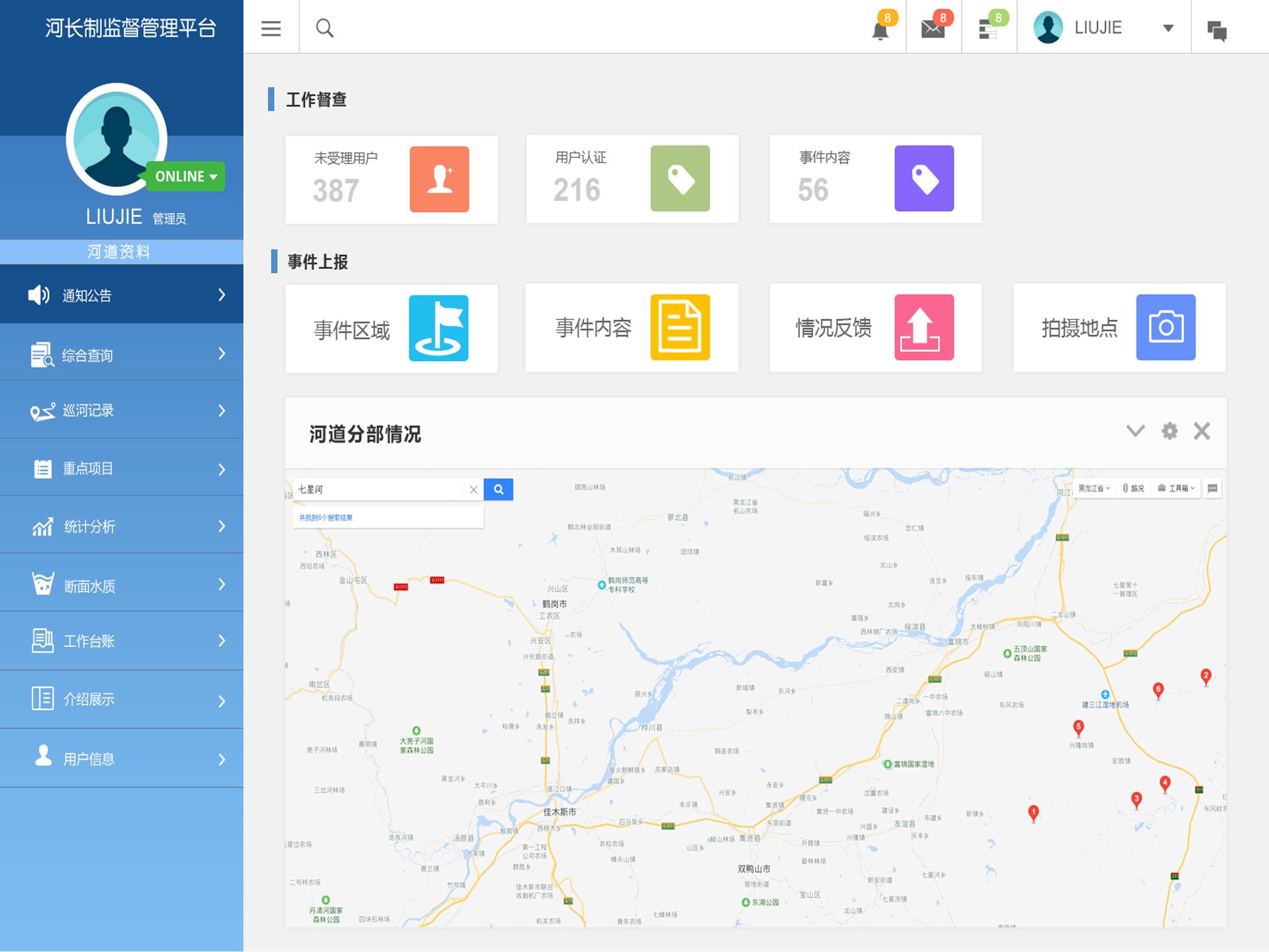Expand the LIUJIE user dropdown arrow
This screenshot has width=1269, height=952.
point(1167,28)
